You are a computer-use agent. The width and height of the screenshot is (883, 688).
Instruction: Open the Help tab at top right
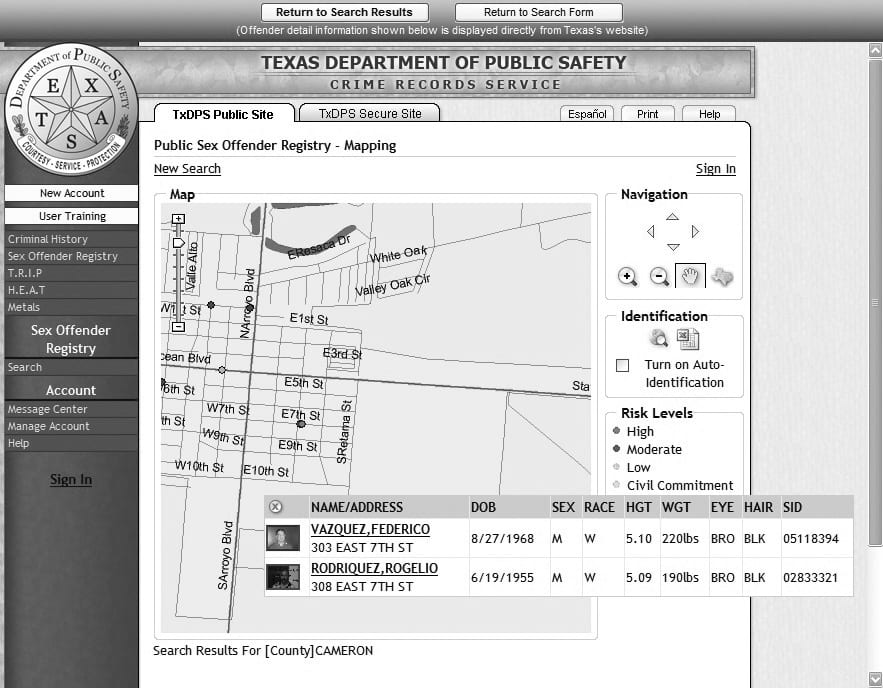pyautogui.click(x=710, y=114)
